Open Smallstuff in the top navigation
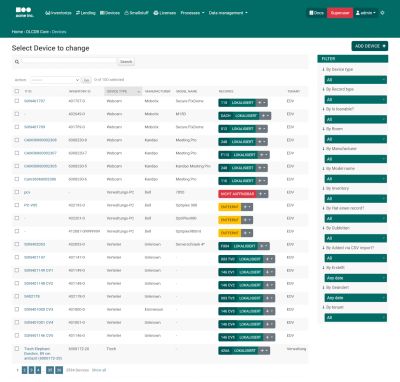Viewport: 400px width, 382px height. 136,13
